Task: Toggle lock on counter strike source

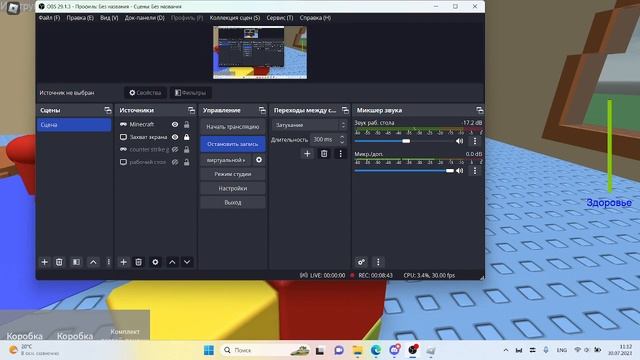Action: (x=187, y=150)
